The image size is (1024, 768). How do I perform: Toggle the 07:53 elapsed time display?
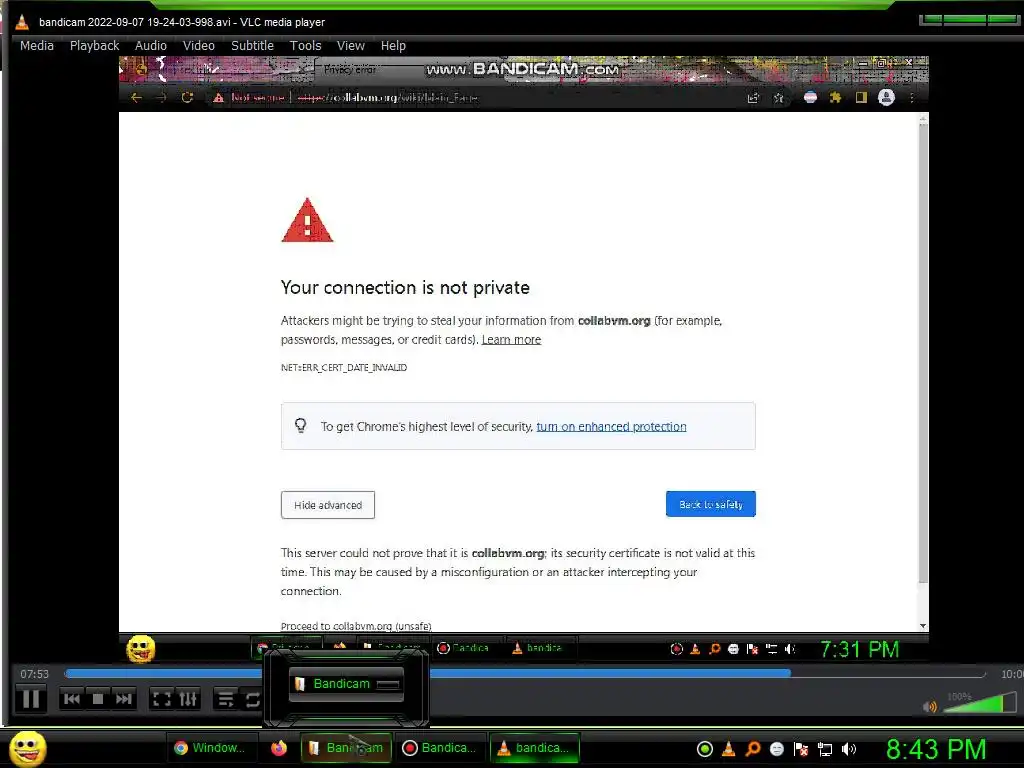[x=34, y=674]
